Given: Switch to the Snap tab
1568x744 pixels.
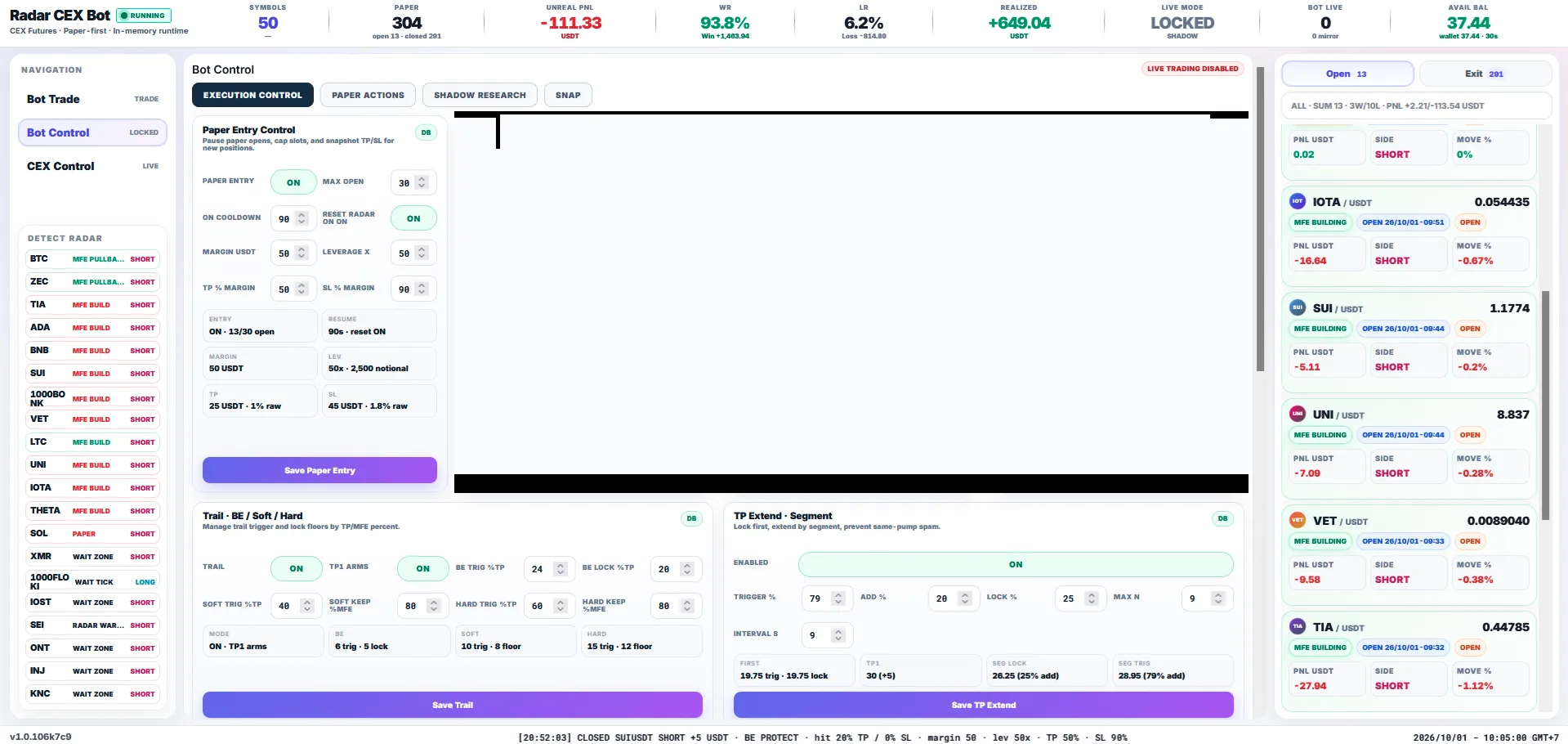Looking at the screenshot, I should [x=568, y=95].
